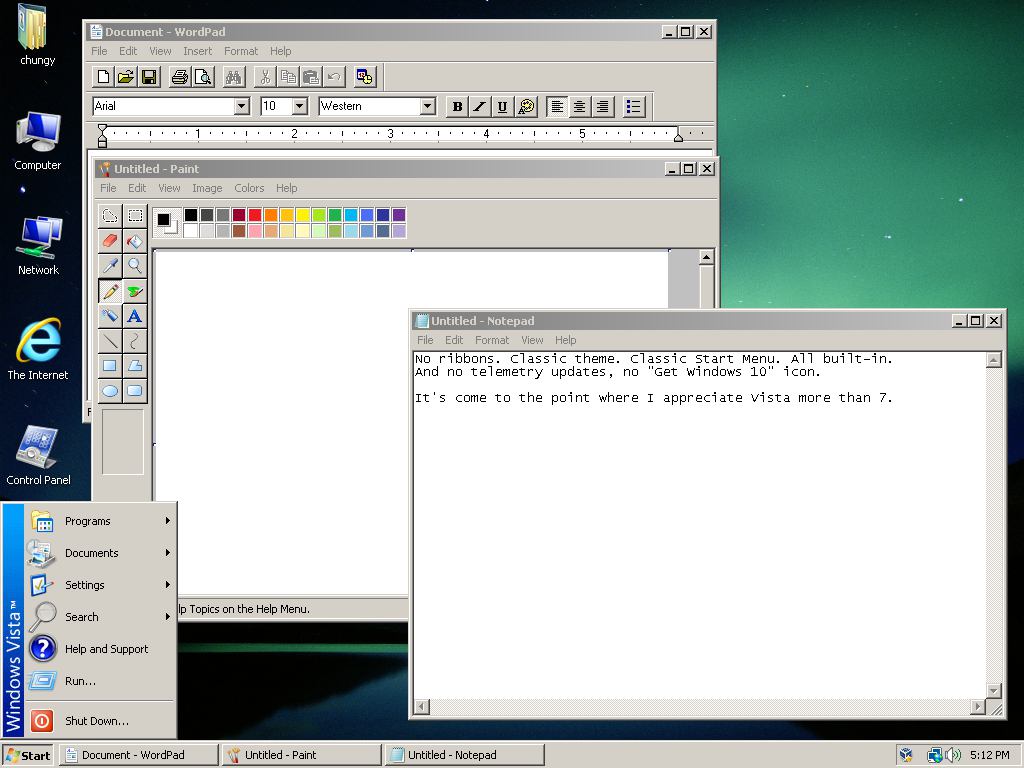
Task: Toggle Align Right in WordPad
Action: click(602, 106)
